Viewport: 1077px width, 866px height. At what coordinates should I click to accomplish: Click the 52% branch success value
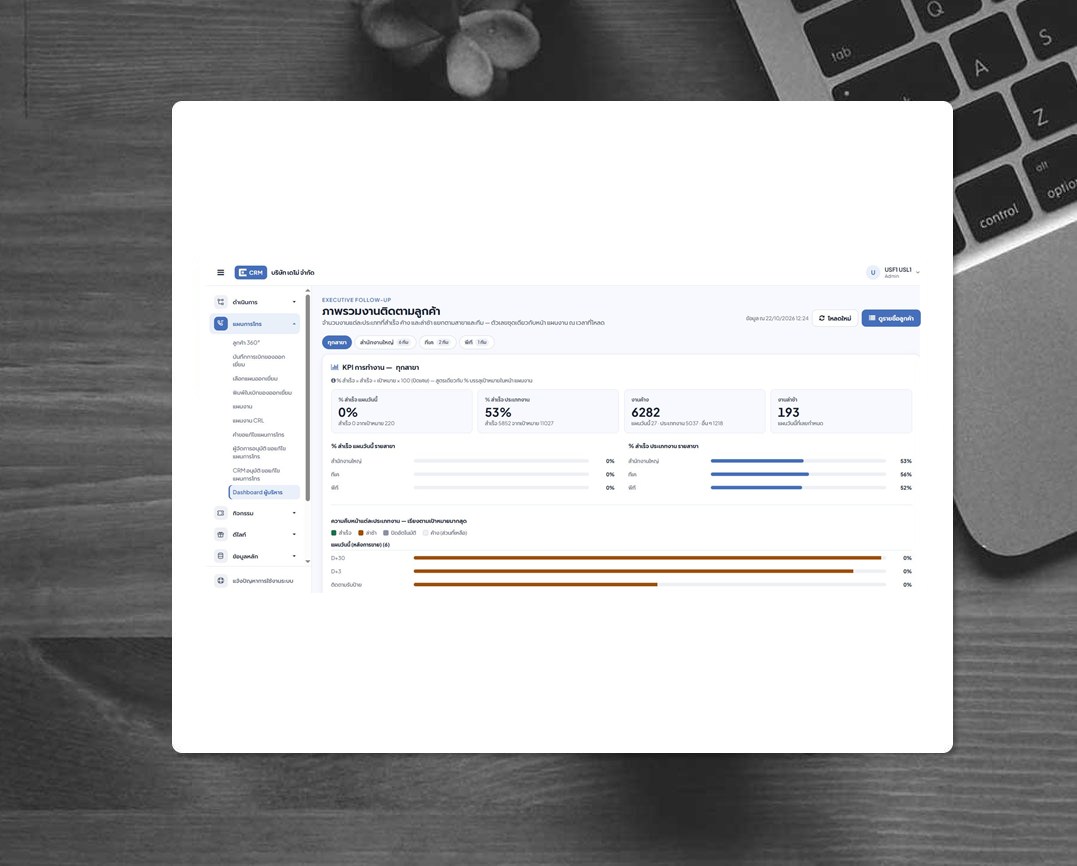coord(906,488)
